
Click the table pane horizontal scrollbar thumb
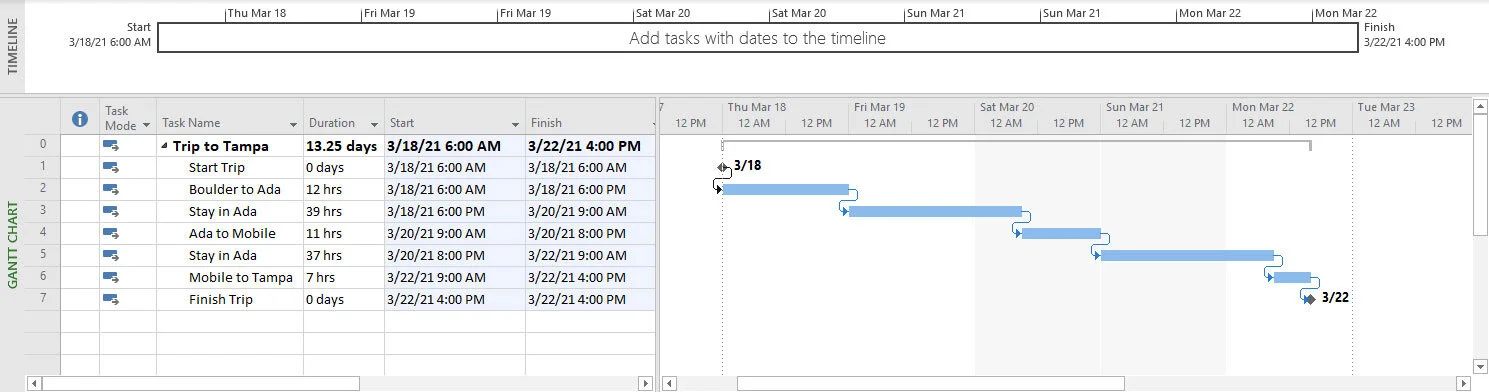[200, 383]
